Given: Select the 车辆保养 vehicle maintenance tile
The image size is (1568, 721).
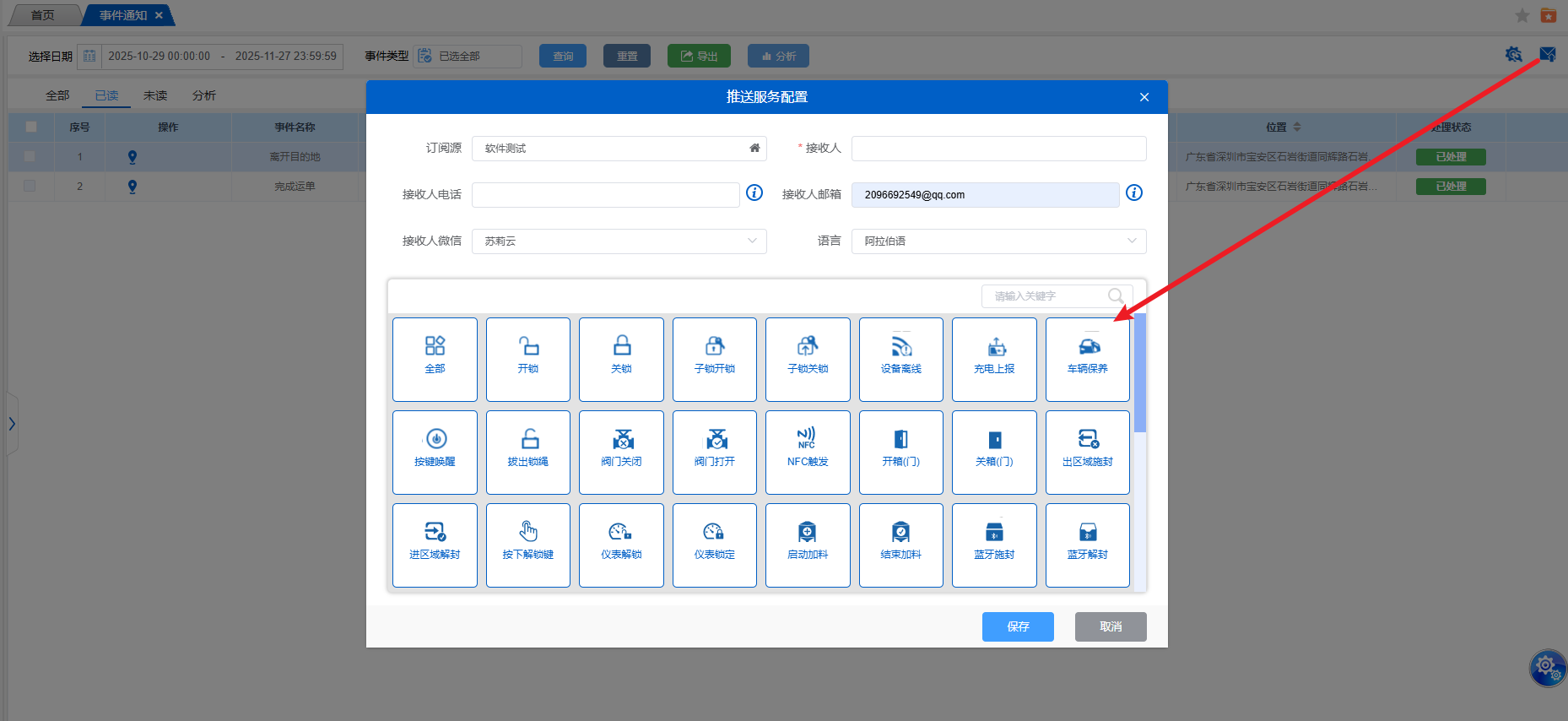Looking at the screenshot, I should tap(1087, 359).
